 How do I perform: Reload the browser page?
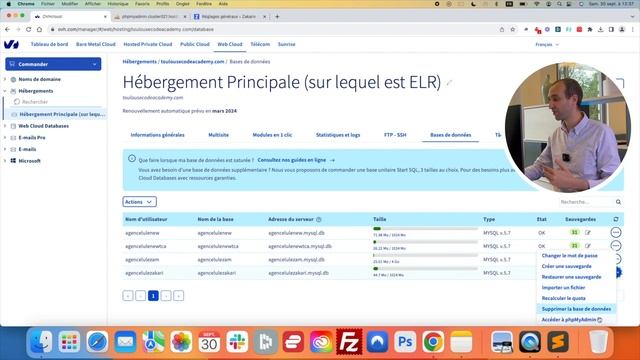[29, 29]
